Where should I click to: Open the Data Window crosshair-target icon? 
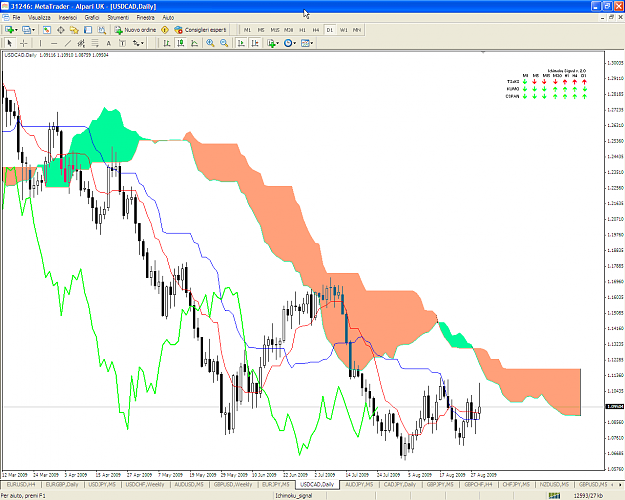61,30
